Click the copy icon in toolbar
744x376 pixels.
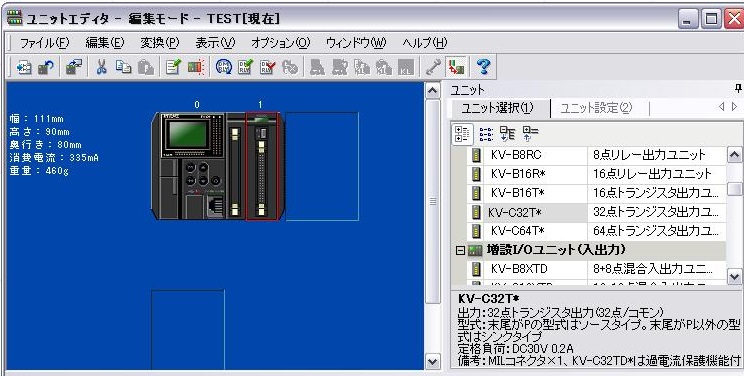(123, 67)
